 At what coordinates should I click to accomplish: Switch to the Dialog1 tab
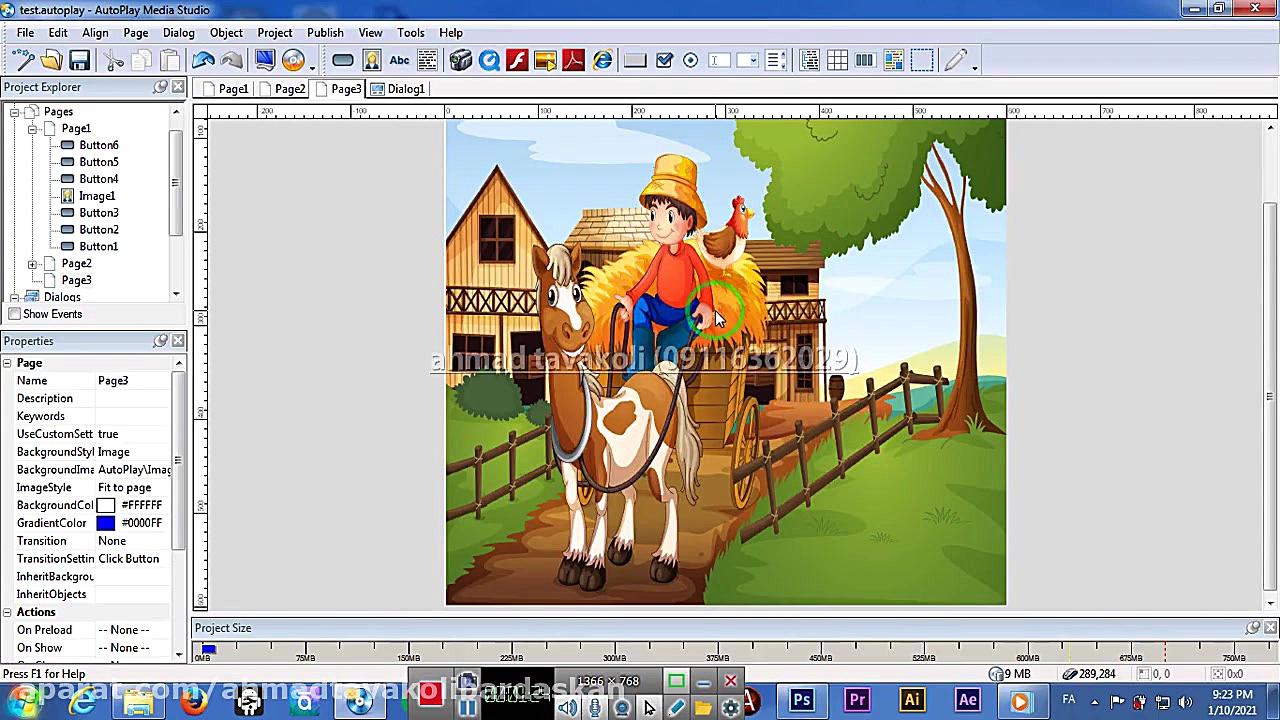[x=398, y=89]
